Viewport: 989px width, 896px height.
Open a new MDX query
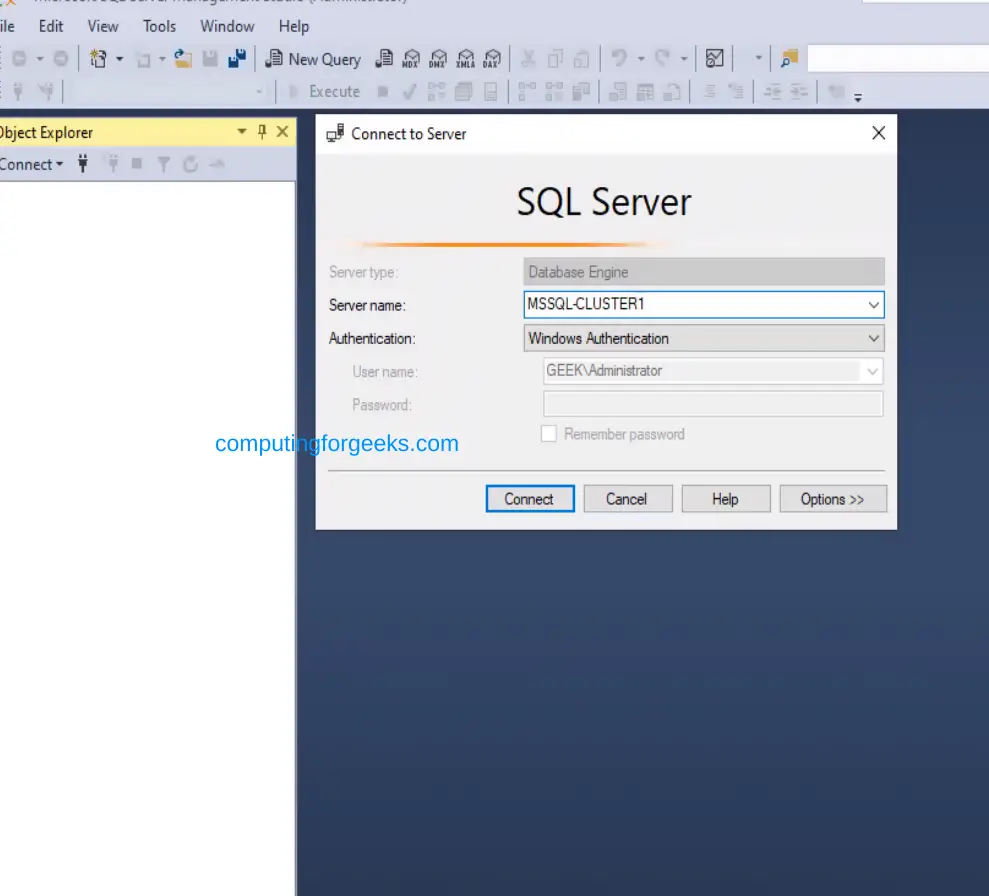pos(411,59)
